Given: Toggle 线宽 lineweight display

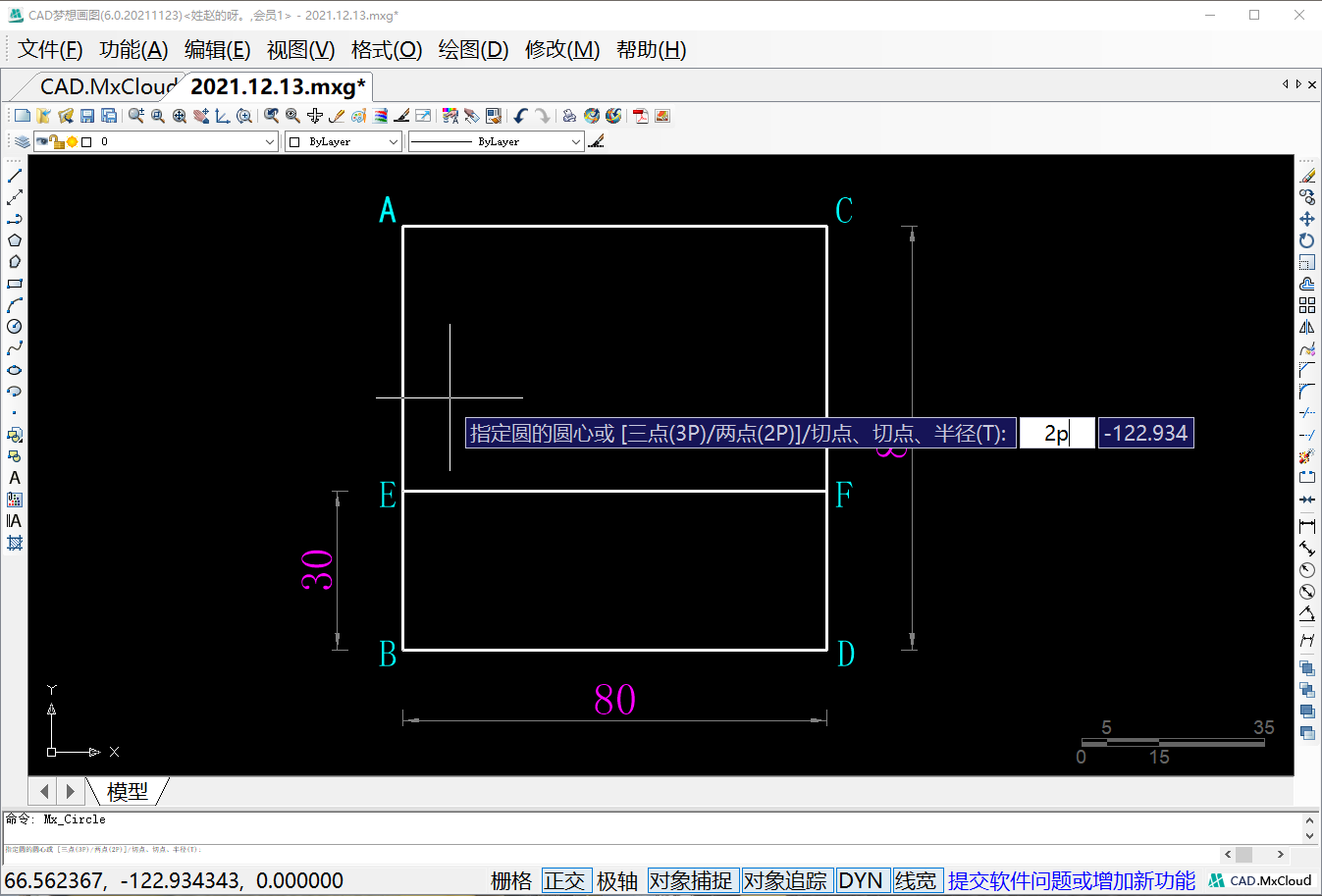Looking at the screenshot, I should click(916, 880).
